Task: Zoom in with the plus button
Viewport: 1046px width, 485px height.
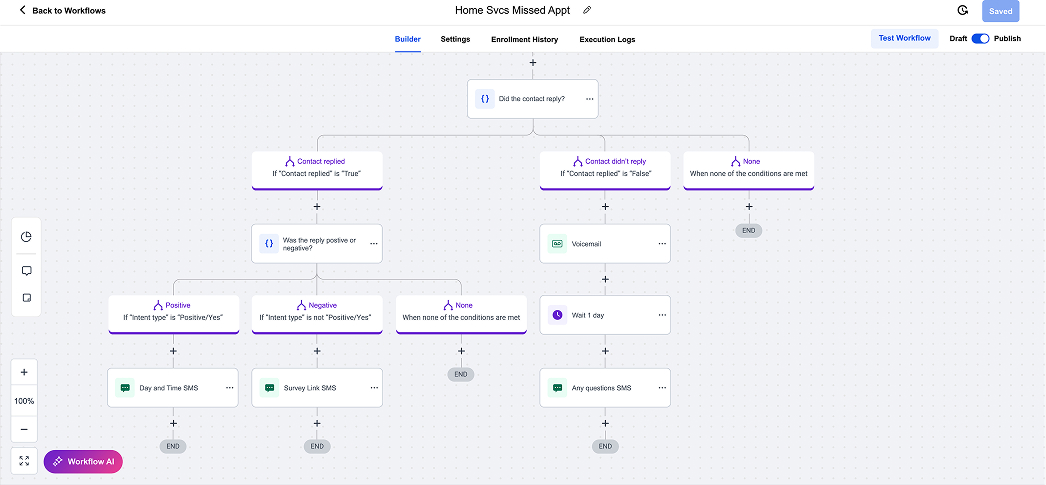Action: coord(24,372)
